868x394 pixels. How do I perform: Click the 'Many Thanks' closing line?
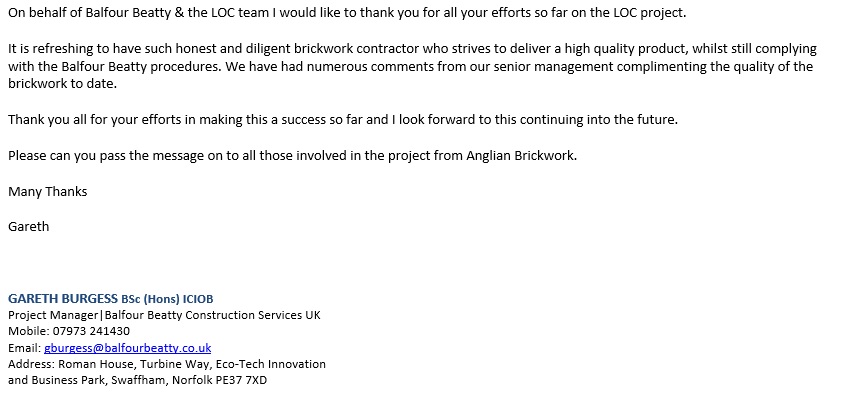click(48, 191)
